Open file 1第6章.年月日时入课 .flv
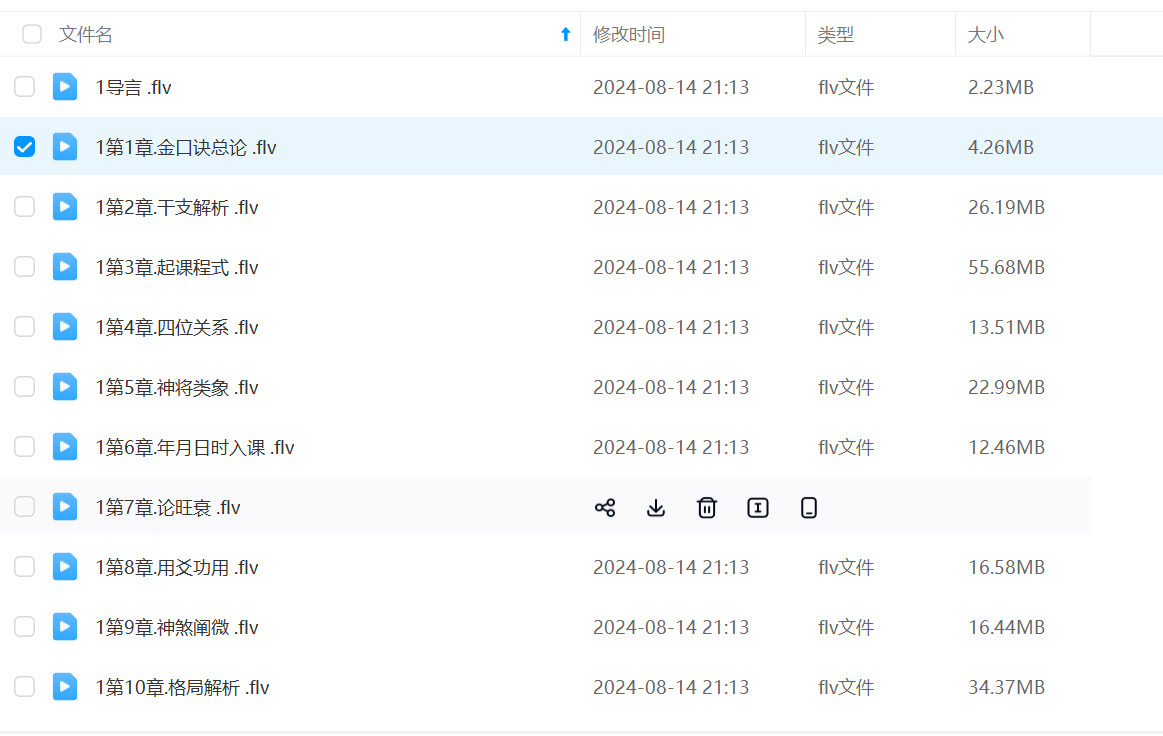 tap(195, 447)
